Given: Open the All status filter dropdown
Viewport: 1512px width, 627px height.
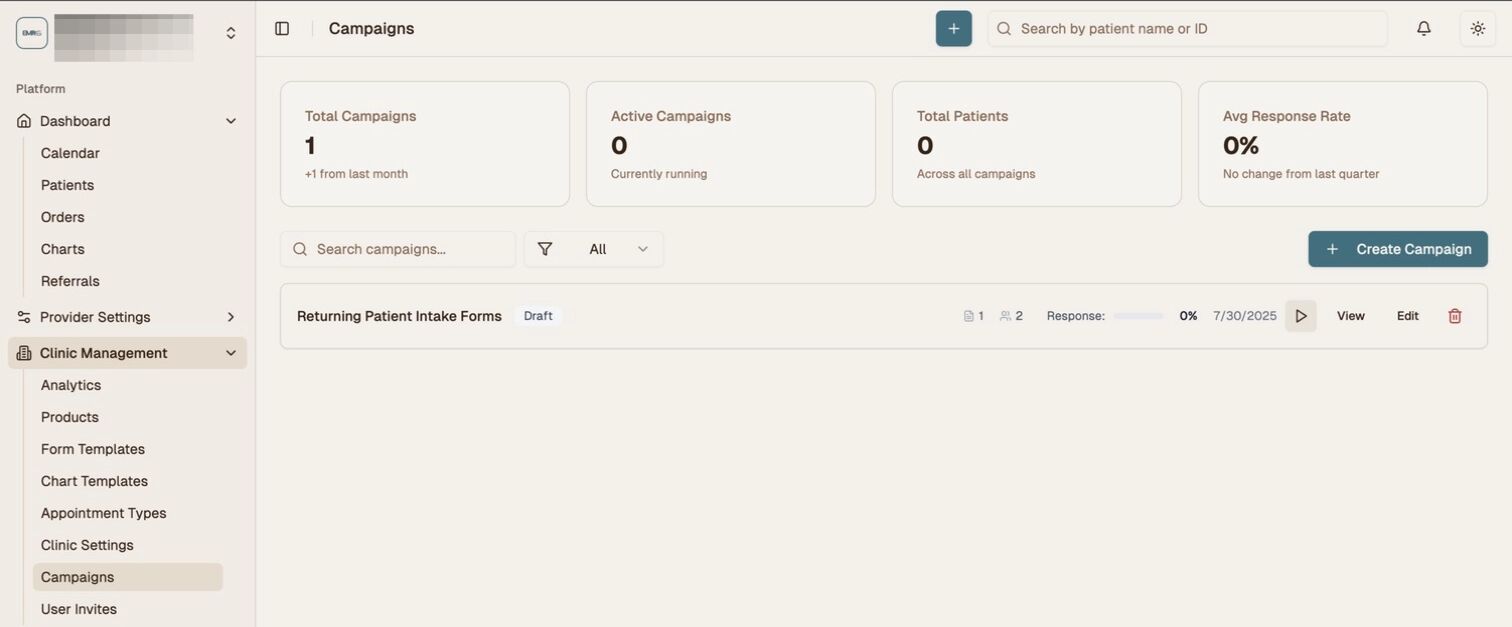Looking at the screenshot, I should pos(616,249).
